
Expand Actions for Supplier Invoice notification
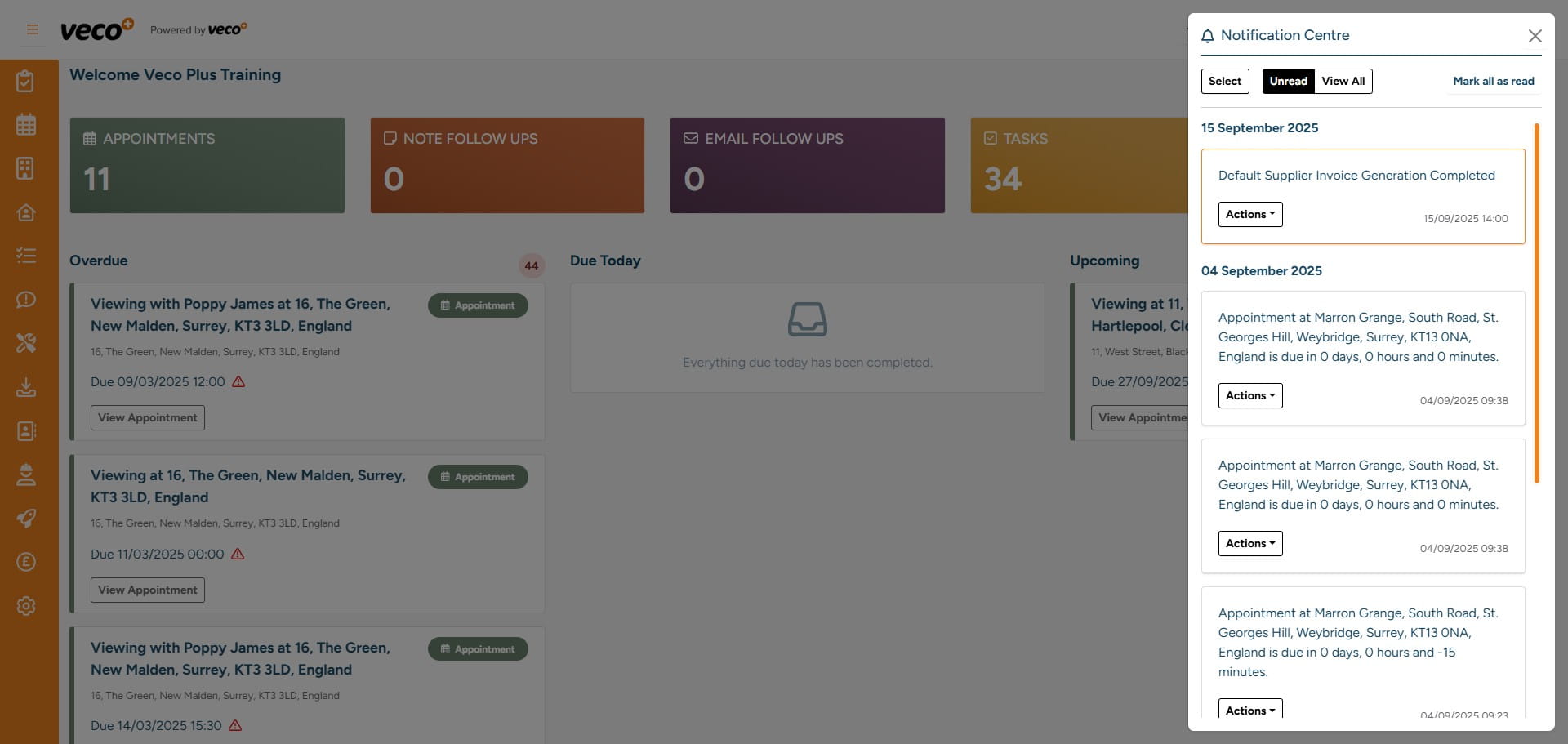point(1249,214)
